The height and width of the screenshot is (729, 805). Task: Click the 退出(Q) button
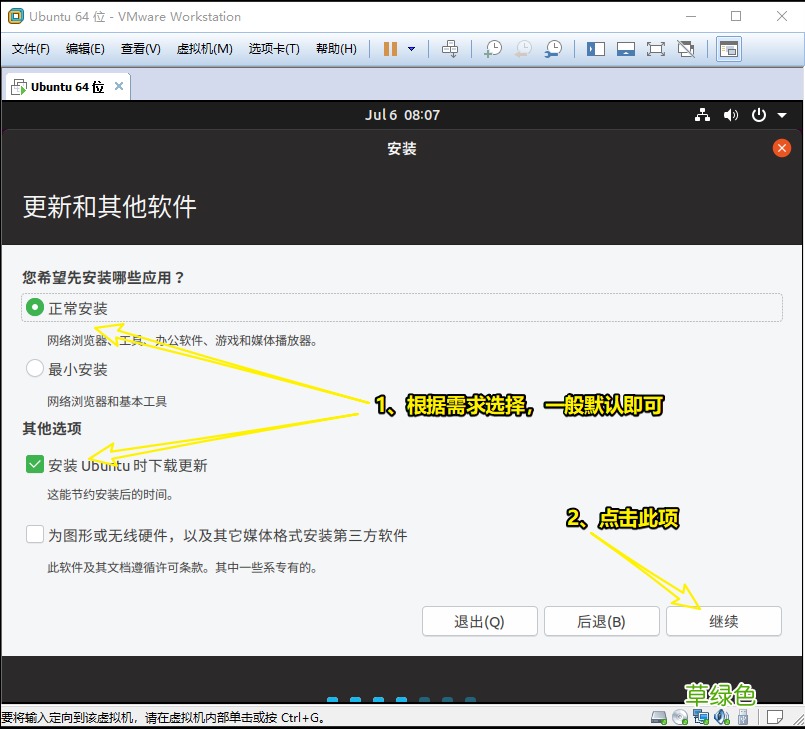click(x=480, y=622)
